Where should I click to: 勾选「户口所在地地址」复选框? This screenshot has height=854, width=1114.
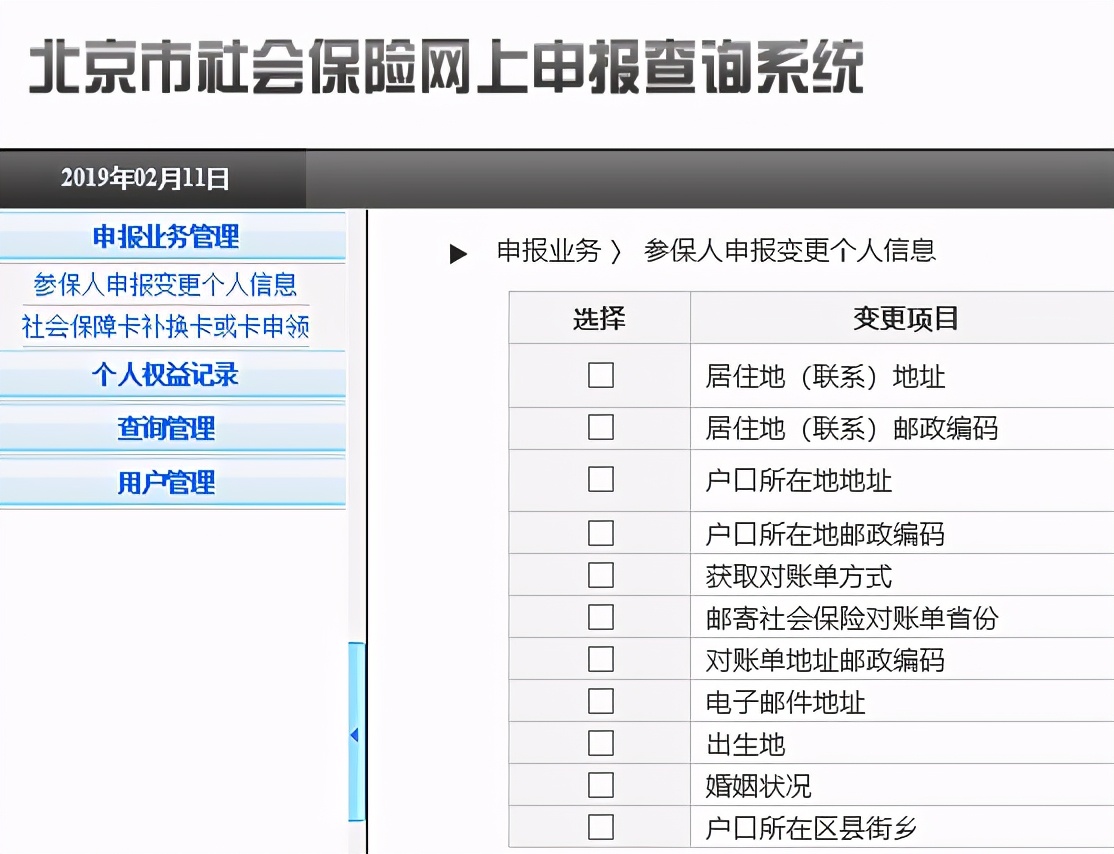(599, 480)
